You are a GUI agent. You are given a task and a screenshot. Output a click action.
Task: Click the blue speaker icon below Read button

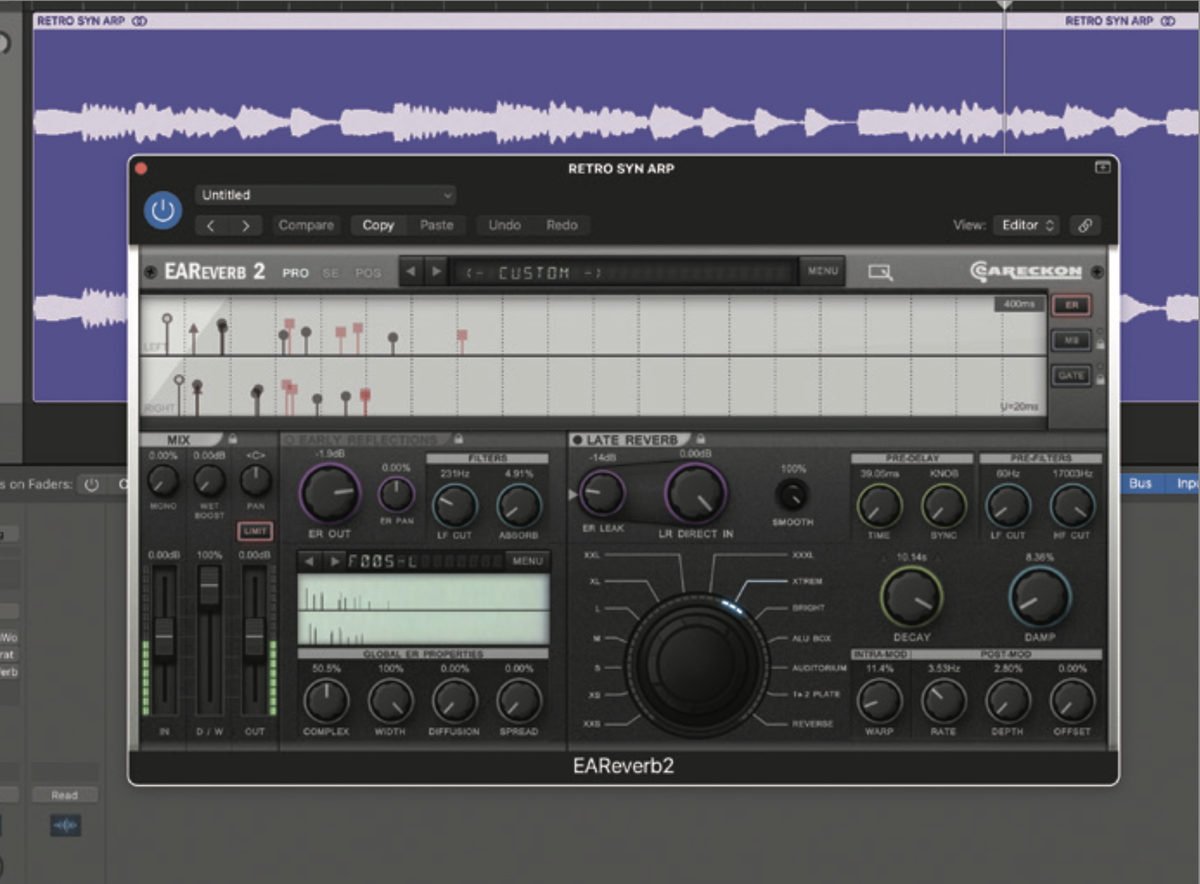coord(65,825)
